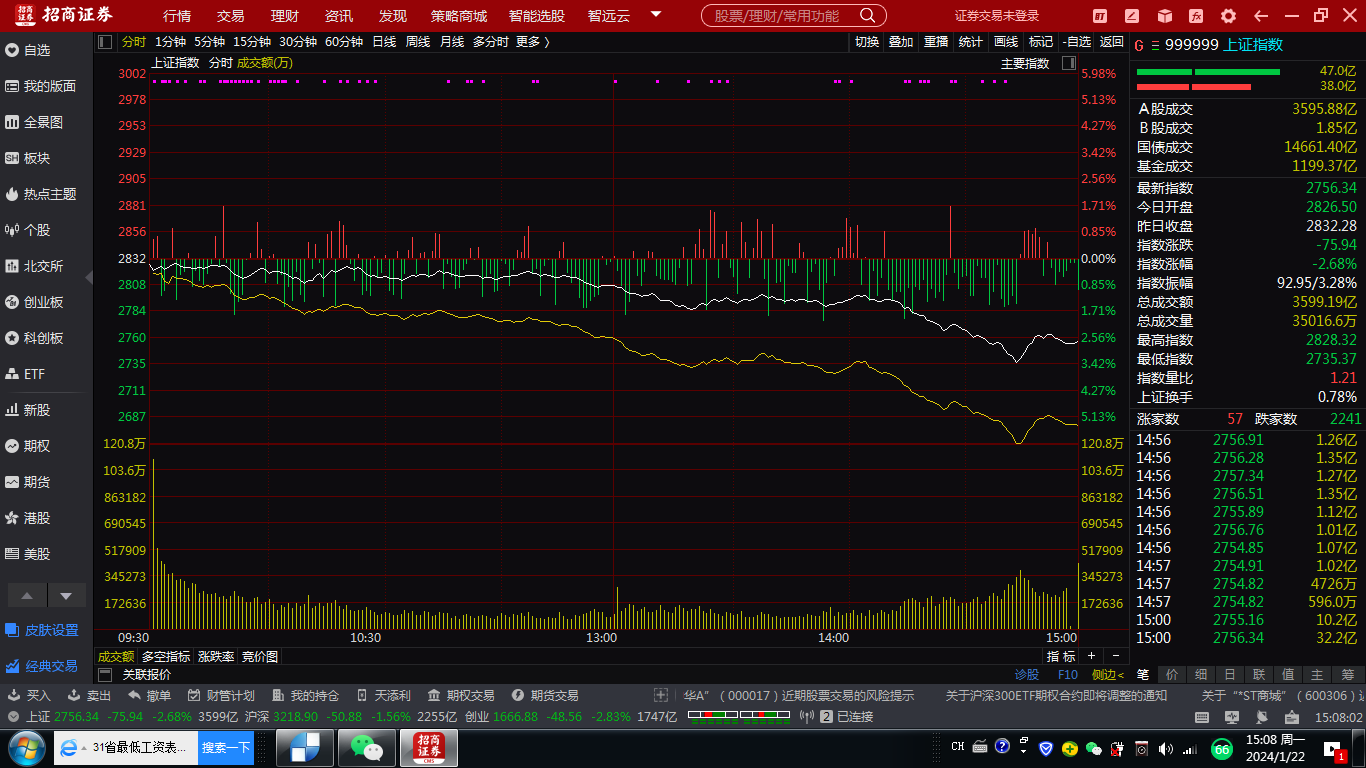Click the 返回 return button
1366x768 pixels.
click(x=1112, y=41)
